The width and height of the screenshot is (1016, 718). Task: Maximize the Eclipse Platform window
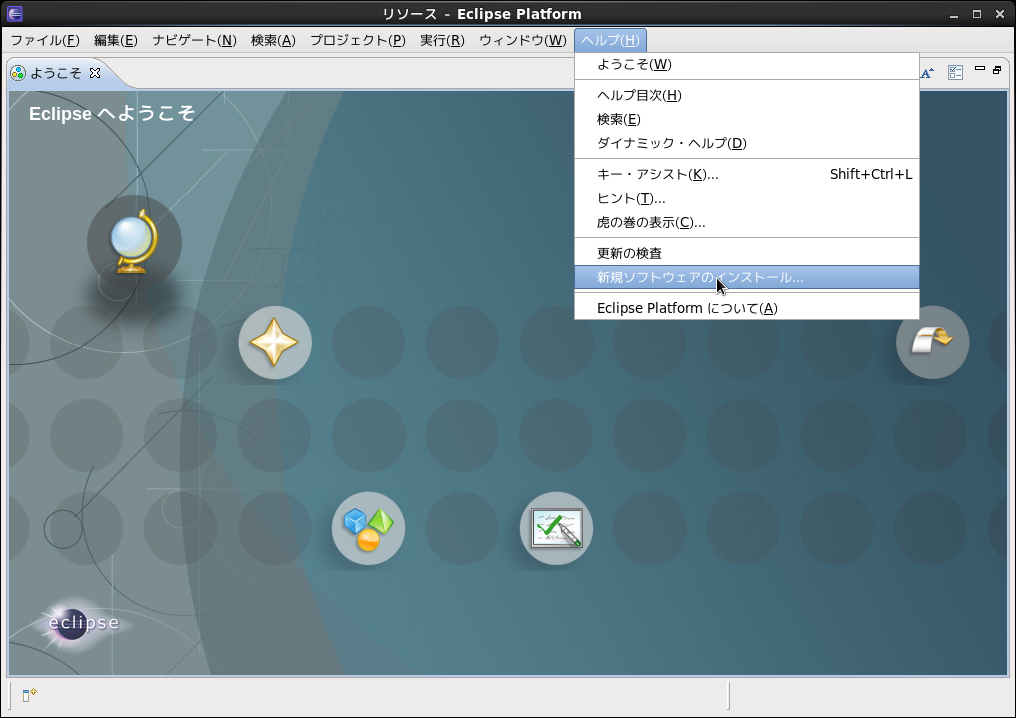click(976, 14)
